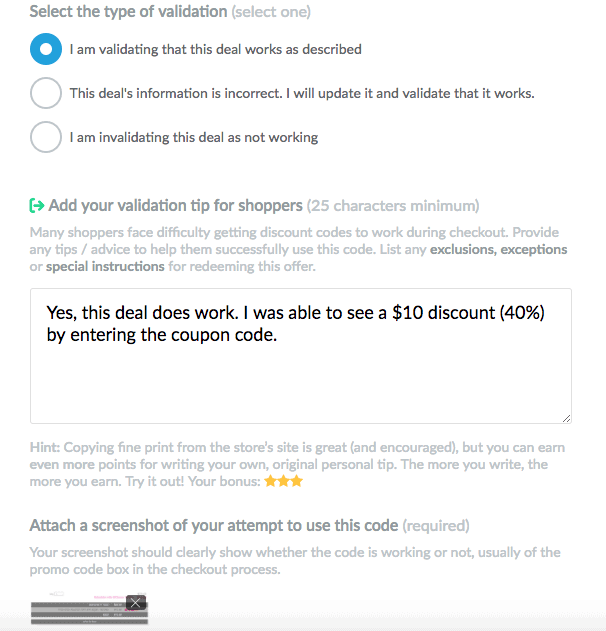Click the bold 'exclusions, exceptions' text
Screen dimensions: 606x631
498,249
